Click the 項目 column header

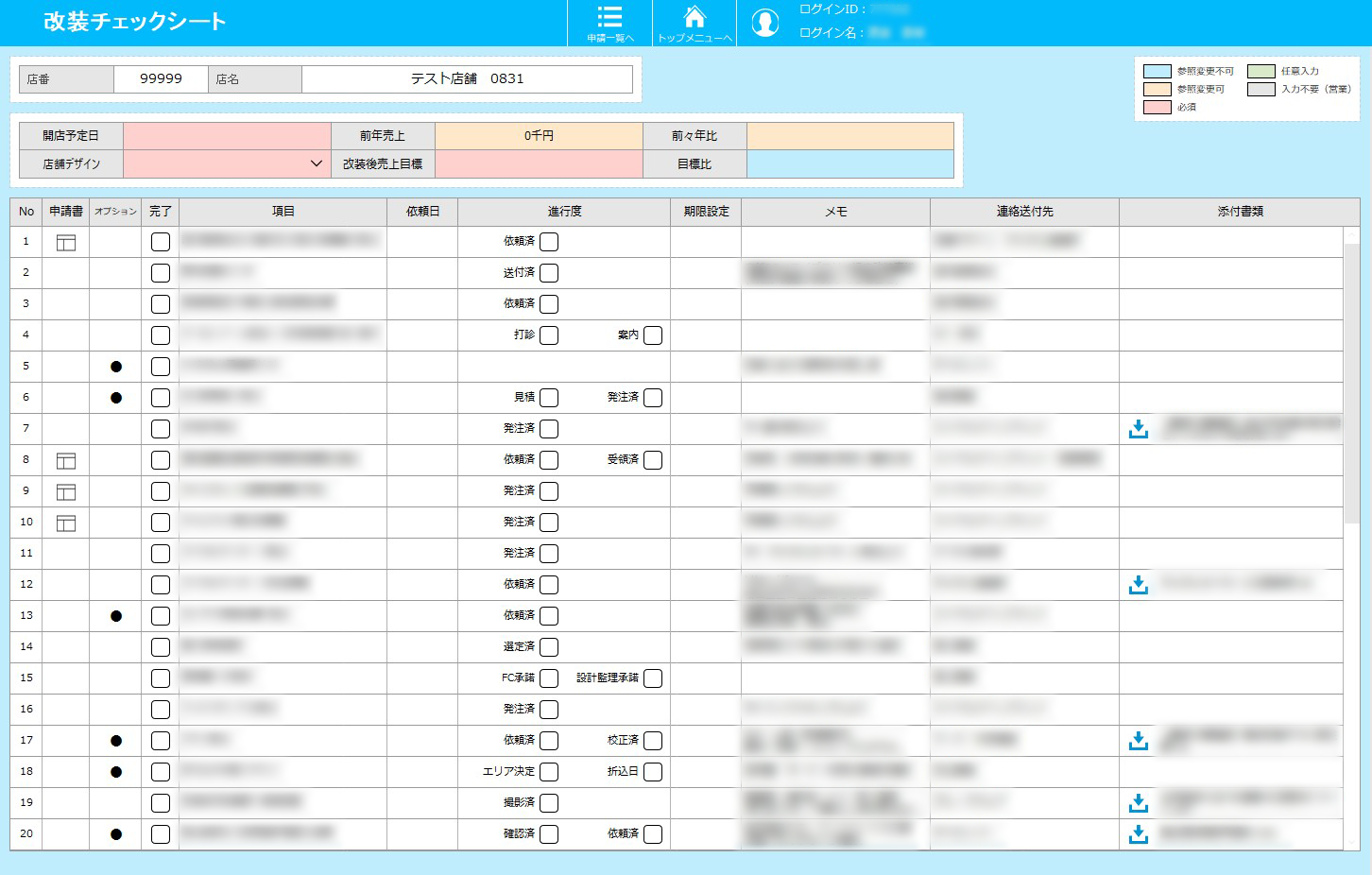click(x=283, y=212)
